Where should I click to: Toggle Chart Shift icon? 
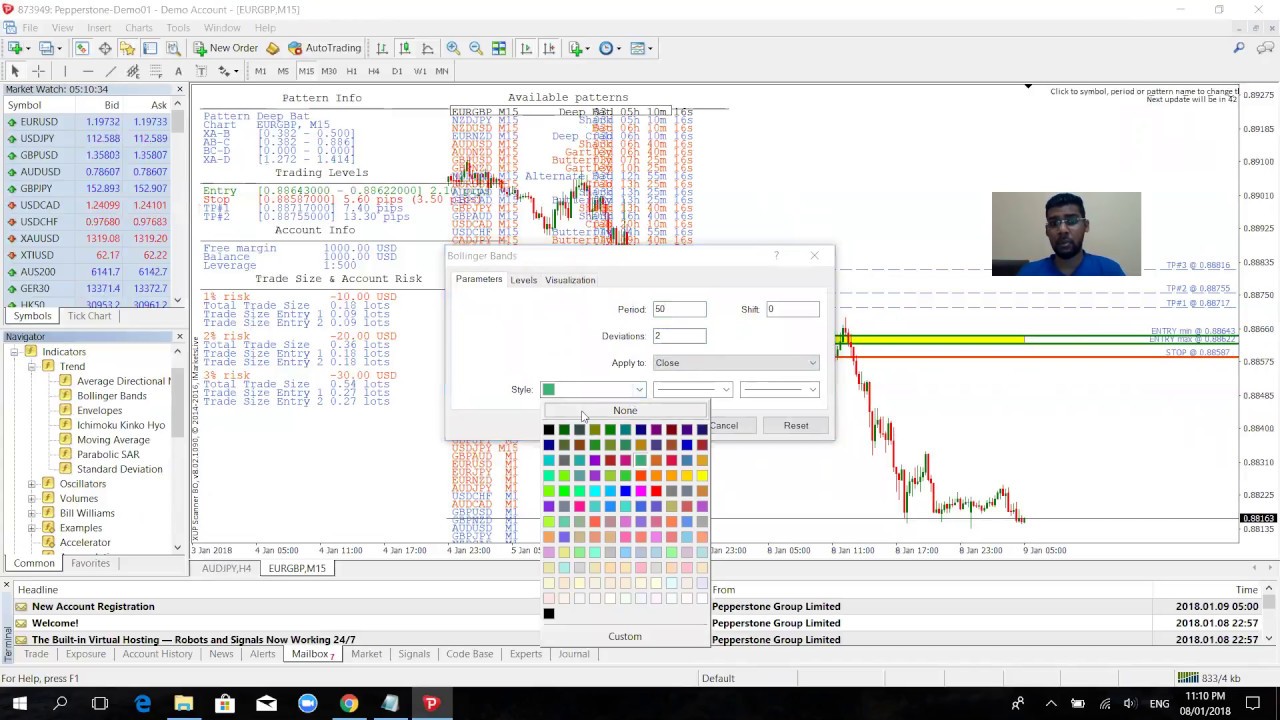pyautogui.click(x=549, y=48)
